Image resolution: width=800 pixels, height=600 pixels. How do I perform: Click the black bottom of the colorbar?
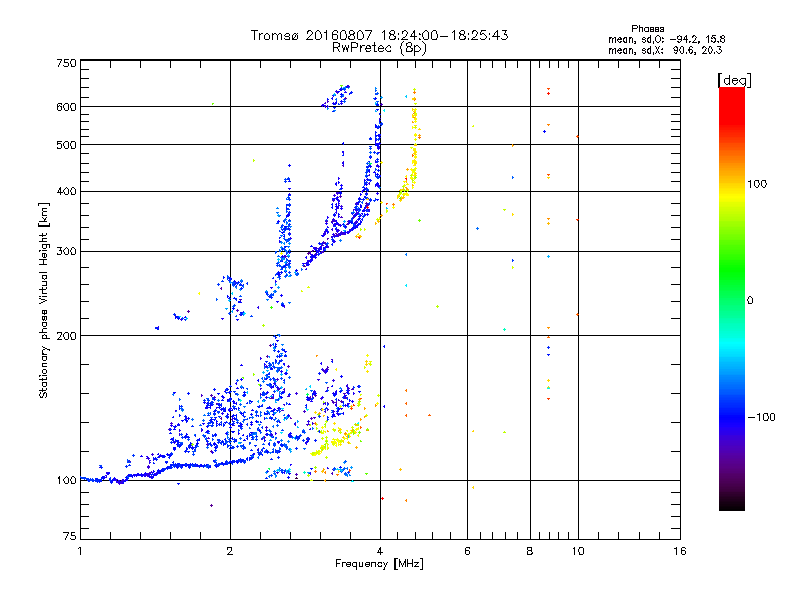point(732,503)
